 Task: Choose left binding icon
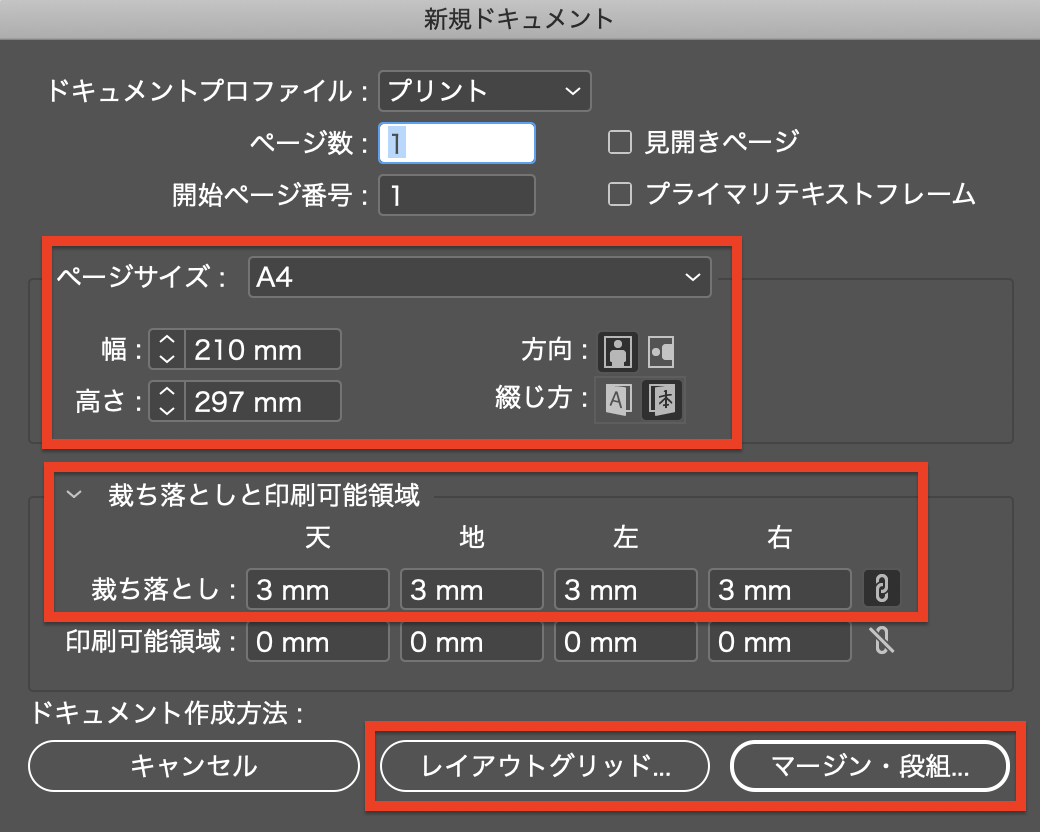click(x=618, y=400)
